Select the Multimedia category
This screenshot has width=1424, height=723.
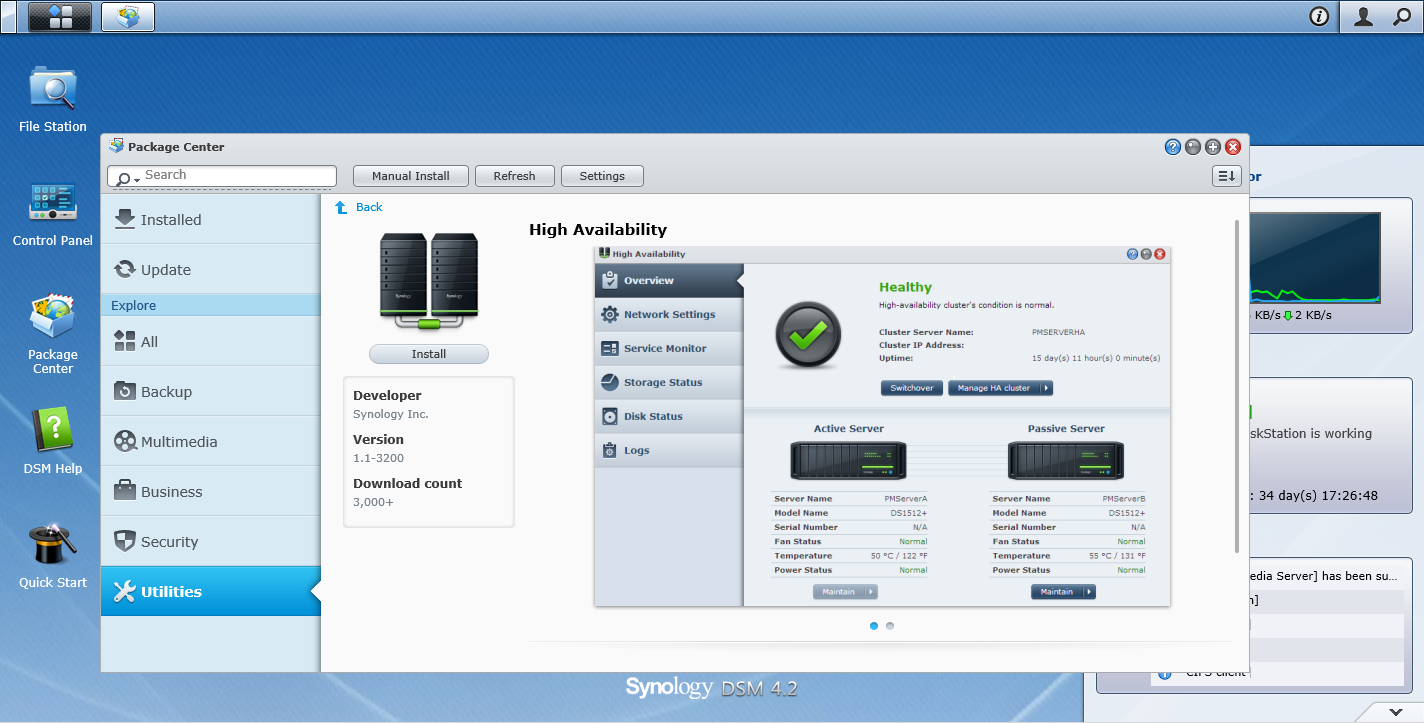click(x=211, y=441)
